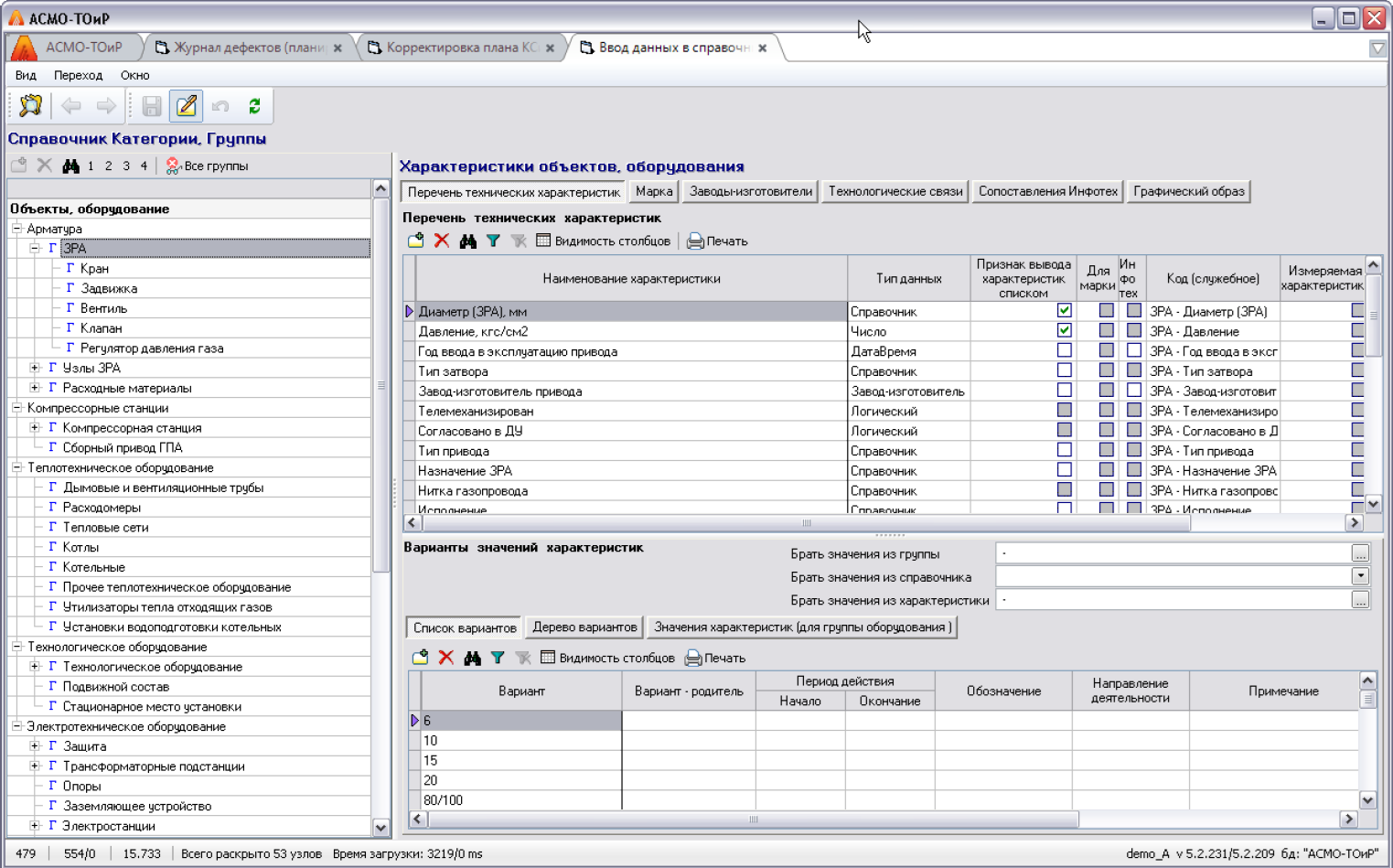Collapse the ЗРА tree node
Viewport: 1393px width, 868px height.
tap(35, 248)
